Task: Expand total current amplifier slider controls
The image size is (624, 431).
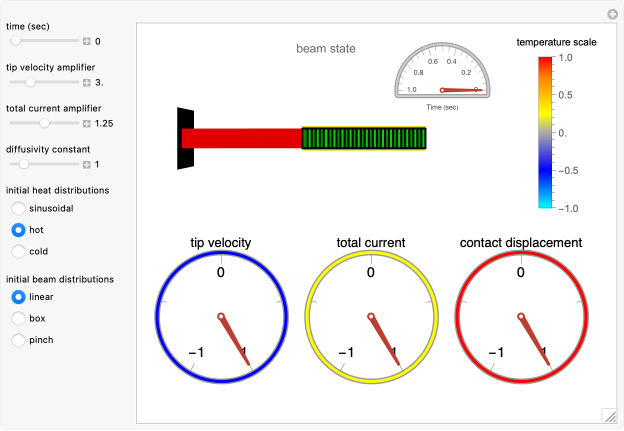Action: (x=87, y=124)
